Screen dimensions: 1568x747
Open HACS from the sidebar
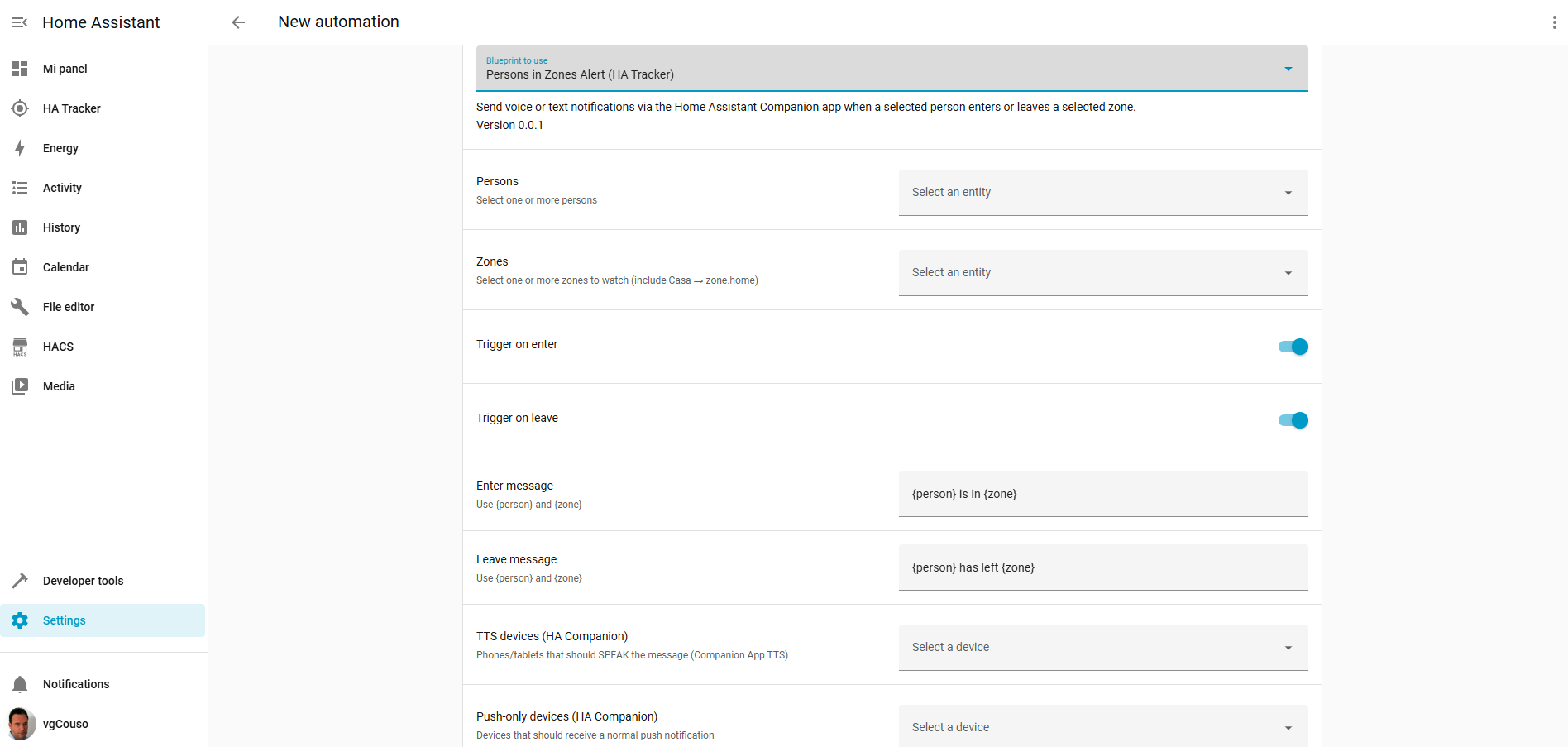coord(103,347)
